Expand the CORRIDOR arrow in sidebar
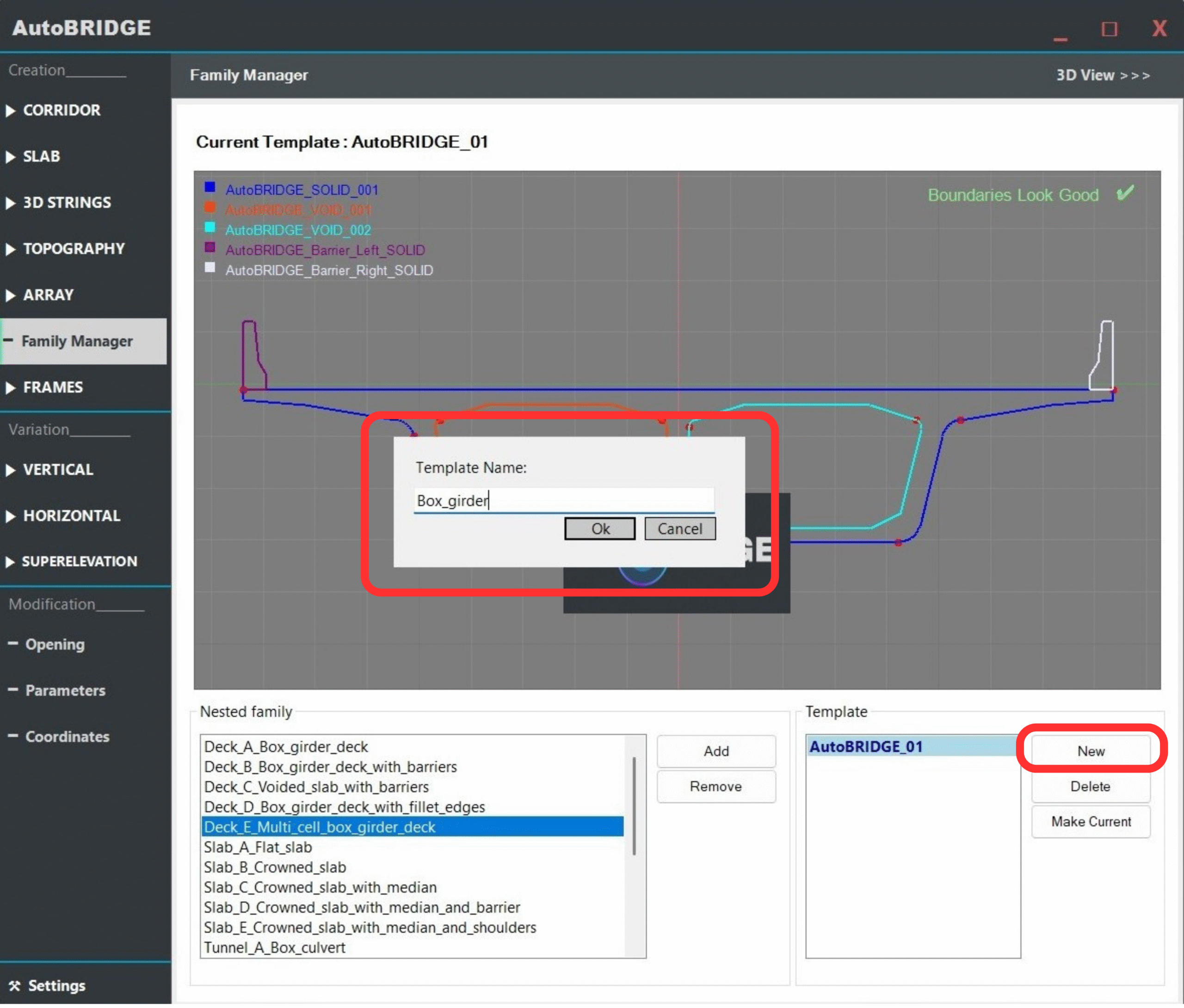 coord(10,111)
